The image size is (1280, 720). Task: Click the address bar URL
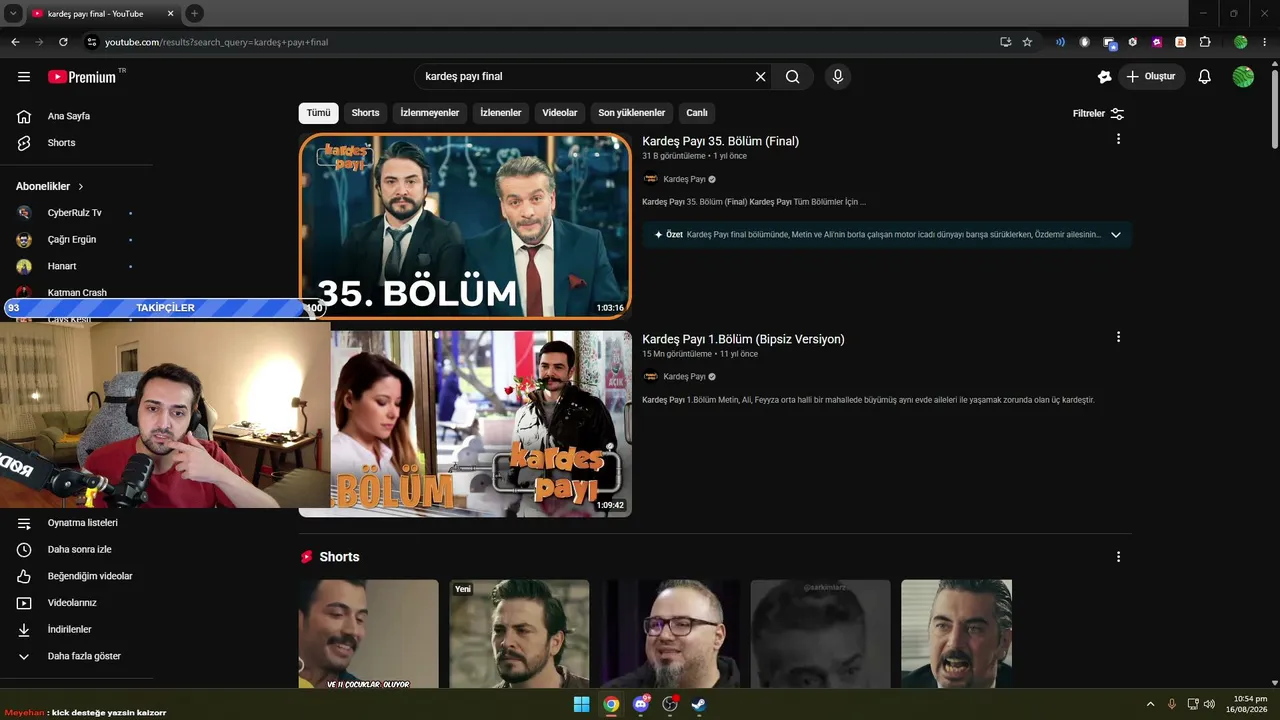[216, 42]
